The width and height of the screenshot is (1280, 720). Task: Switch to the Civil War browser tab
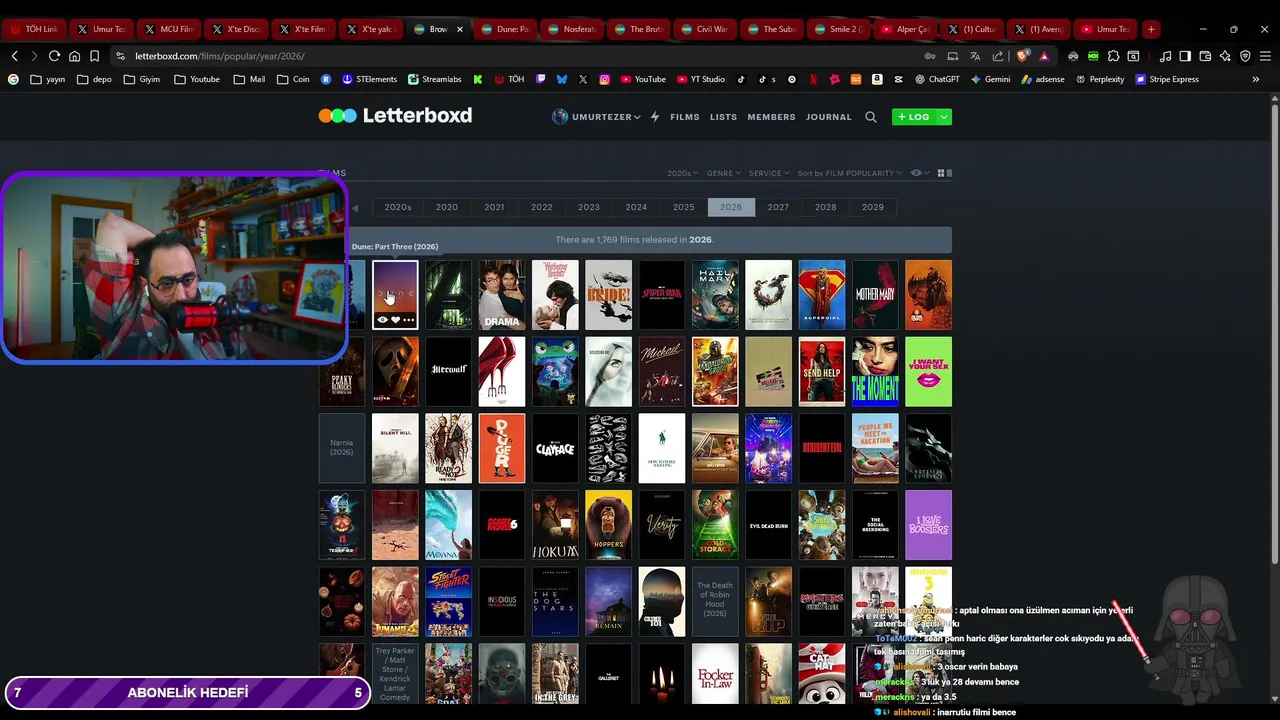coord(706,29)
